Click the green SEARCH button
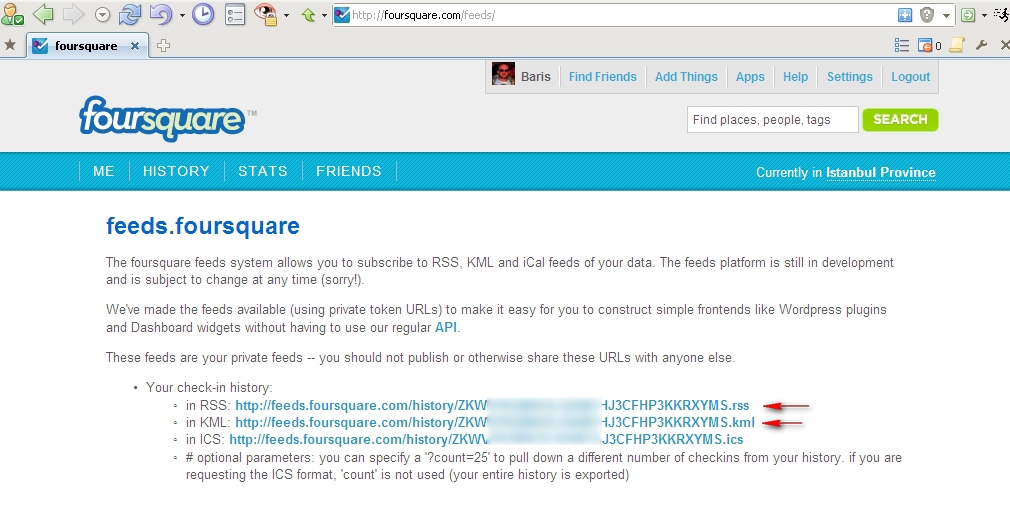The height and width of the screenshot is (518, 1010). pos(900,119)
